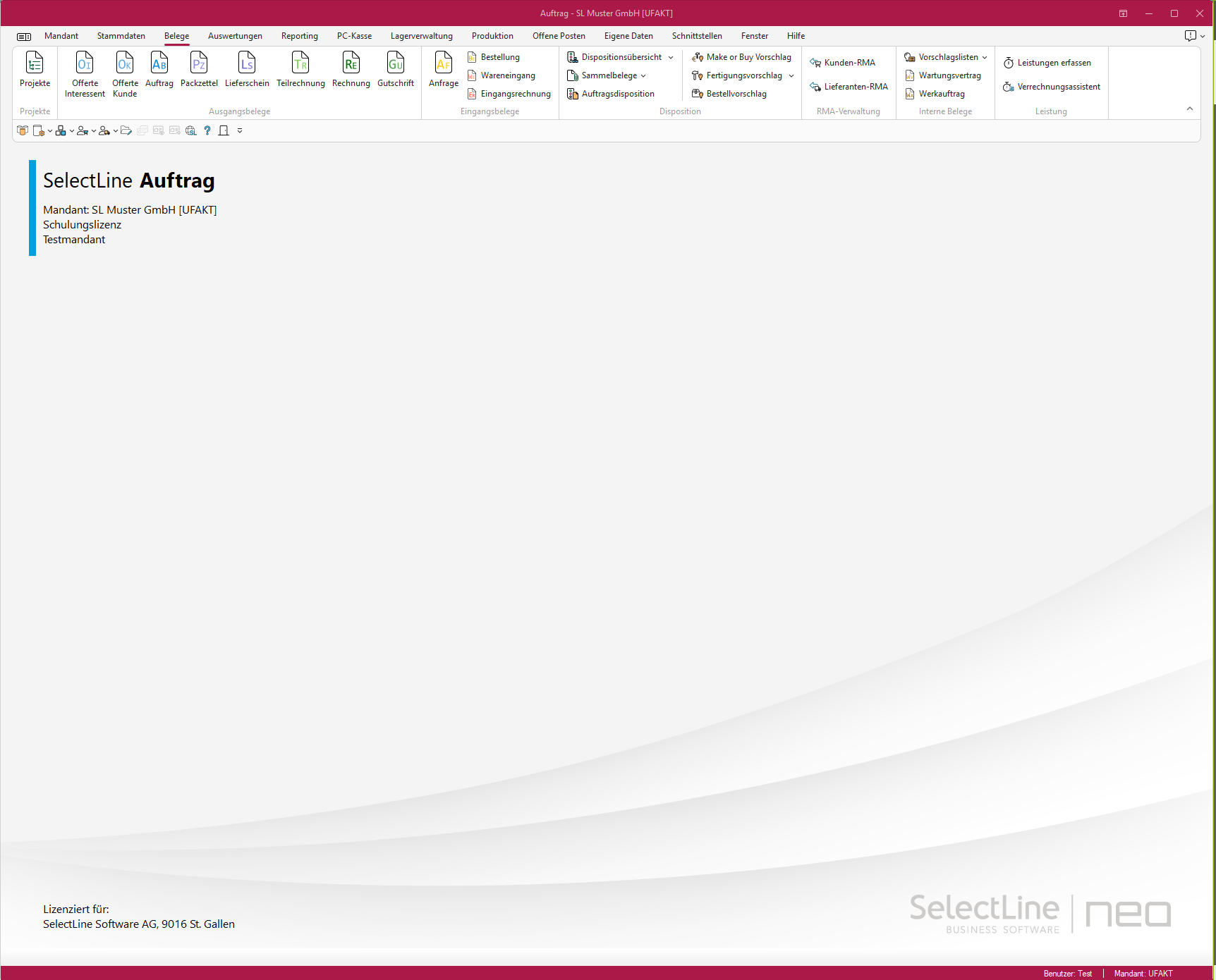This screenshot has height=980, width=1216.
Task: Open Wartungsvertrag
Action: pyautogui.click(x=943, y=75)
